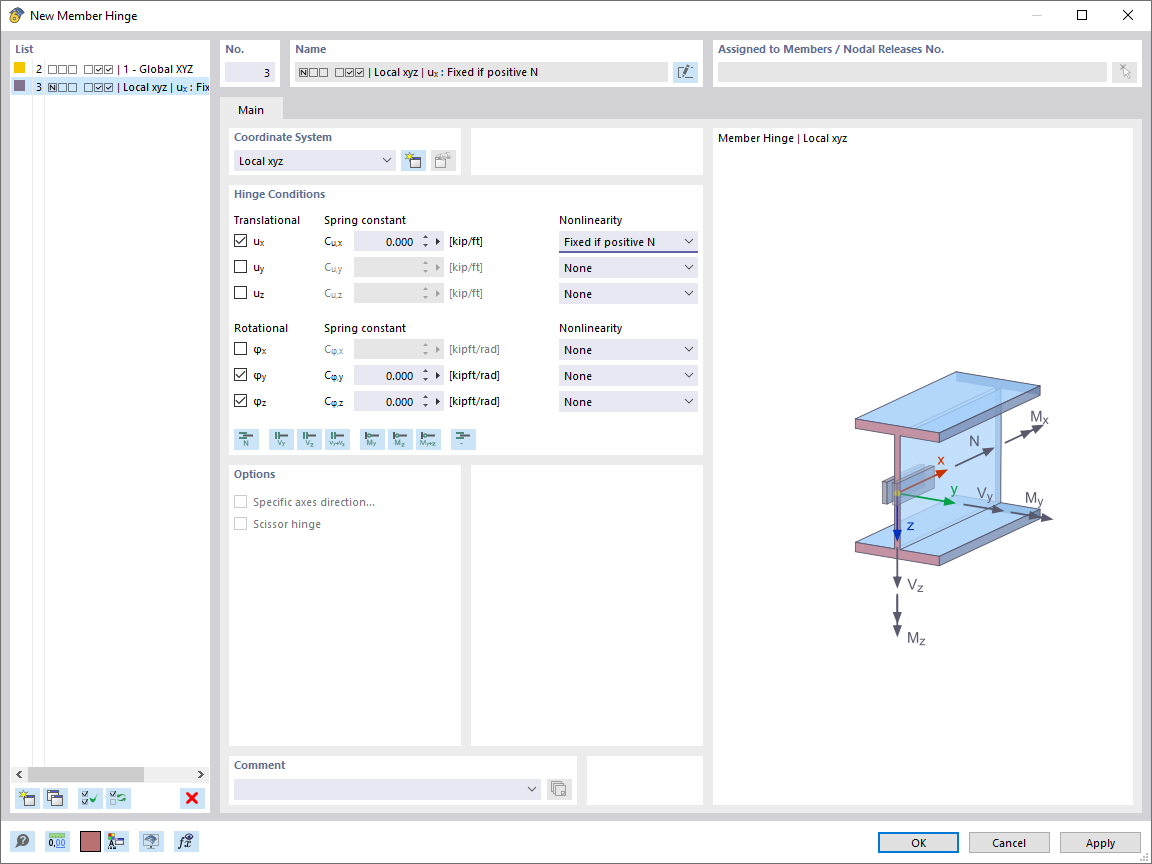Switch to the Main tab

[250, 110]
